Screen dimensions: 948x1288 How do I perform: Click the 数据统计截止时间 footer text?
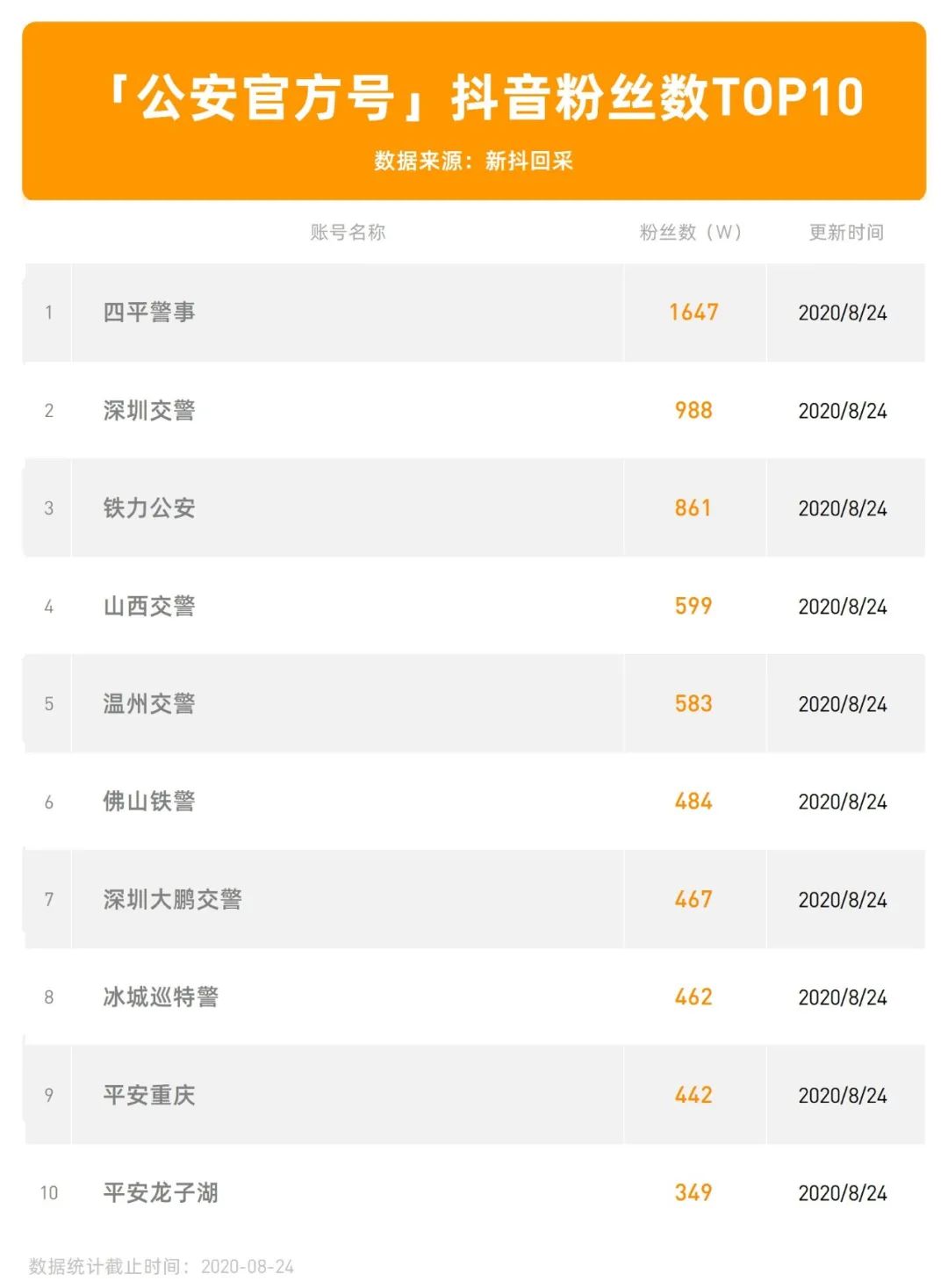click(x=162, y=1267)
